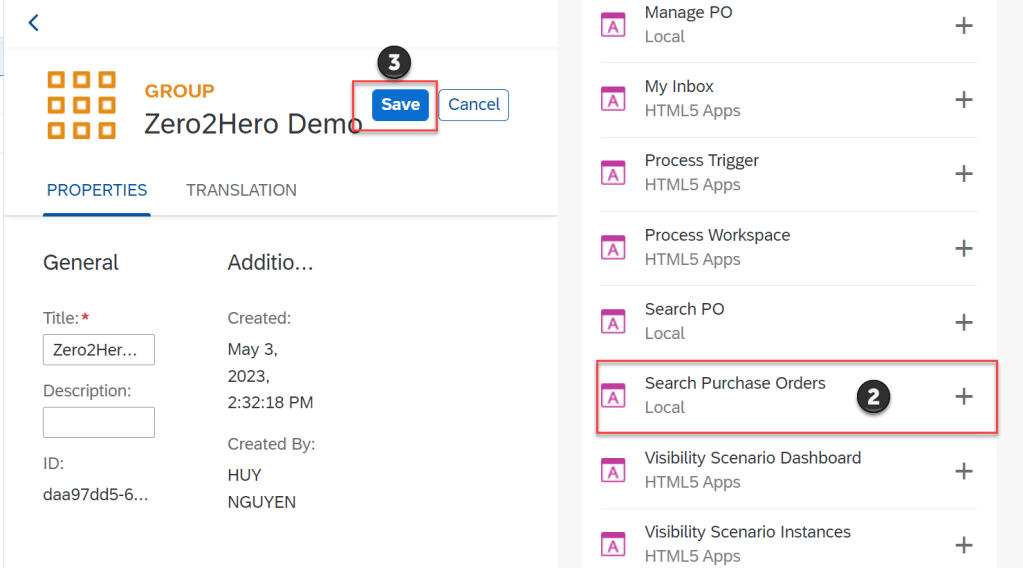Select the Visibility Scenario Dashboard entry
The width and height of the screenshot is (1023, 568).
752,469
